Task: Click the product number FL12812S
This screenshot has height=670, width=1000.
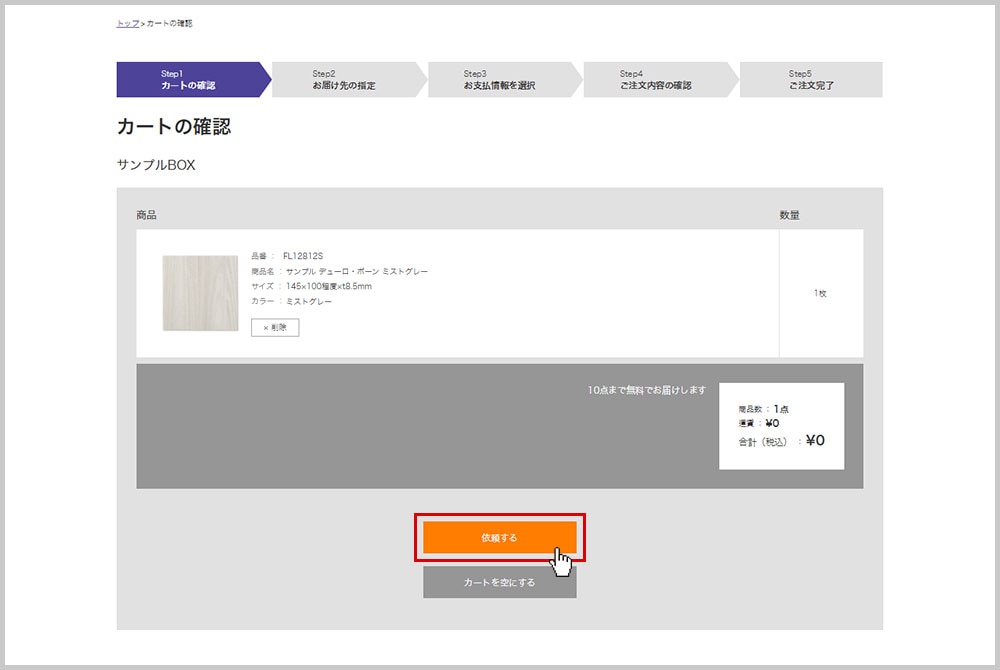Action: (x=303, y=256)
